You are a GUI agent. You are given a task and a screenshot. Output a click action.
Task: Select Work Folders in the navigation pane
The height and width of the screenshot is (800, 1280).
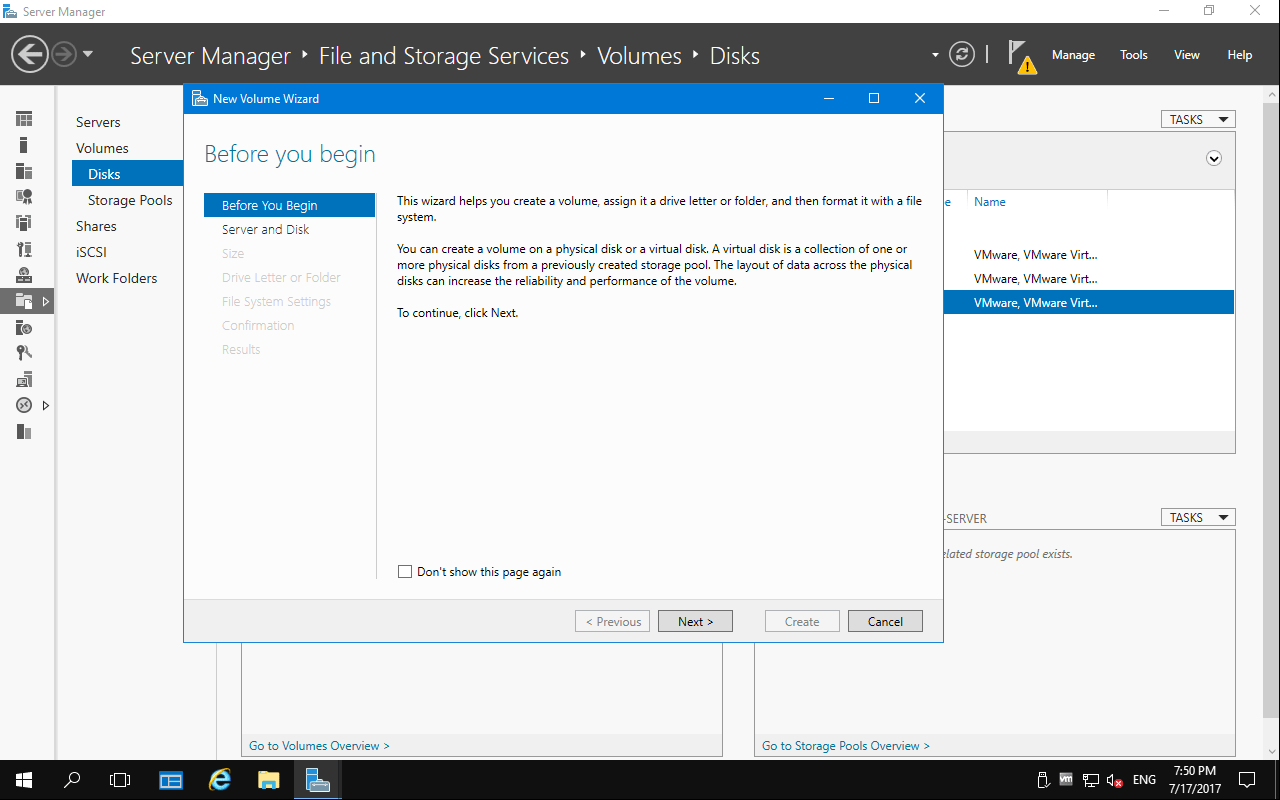[116, 278]
